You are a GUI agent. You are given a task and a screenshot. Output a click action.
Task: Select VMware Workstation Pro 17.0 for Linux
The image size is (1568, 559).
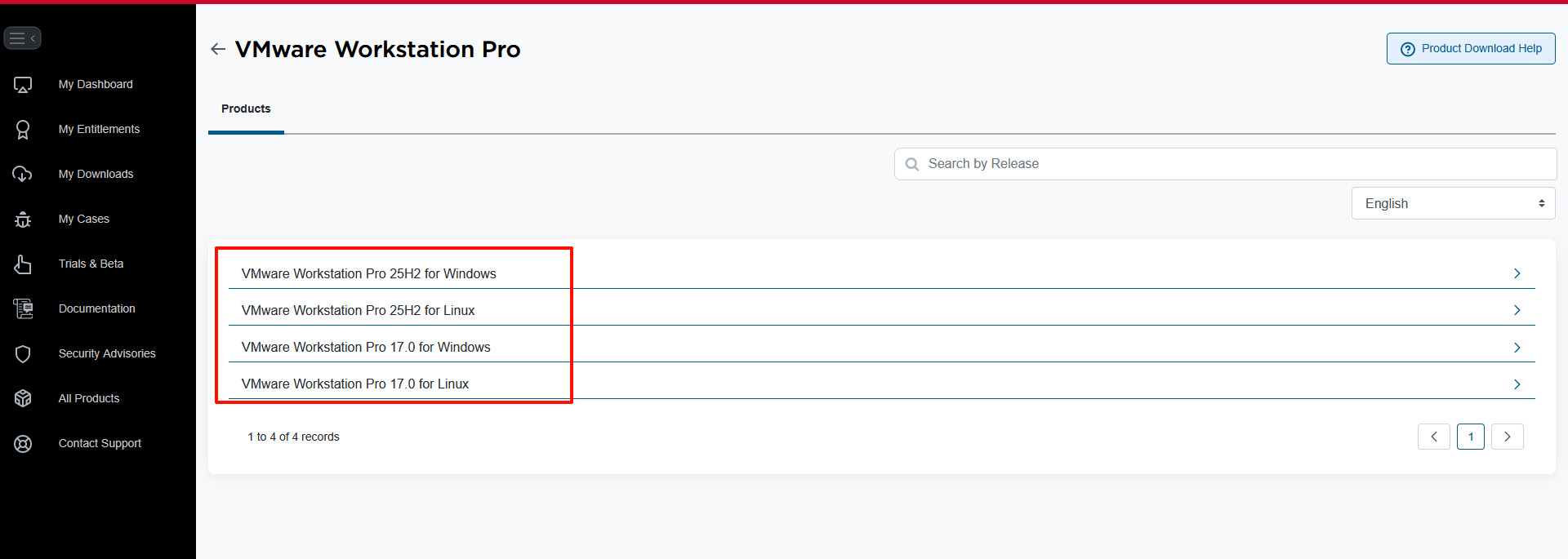355,384
